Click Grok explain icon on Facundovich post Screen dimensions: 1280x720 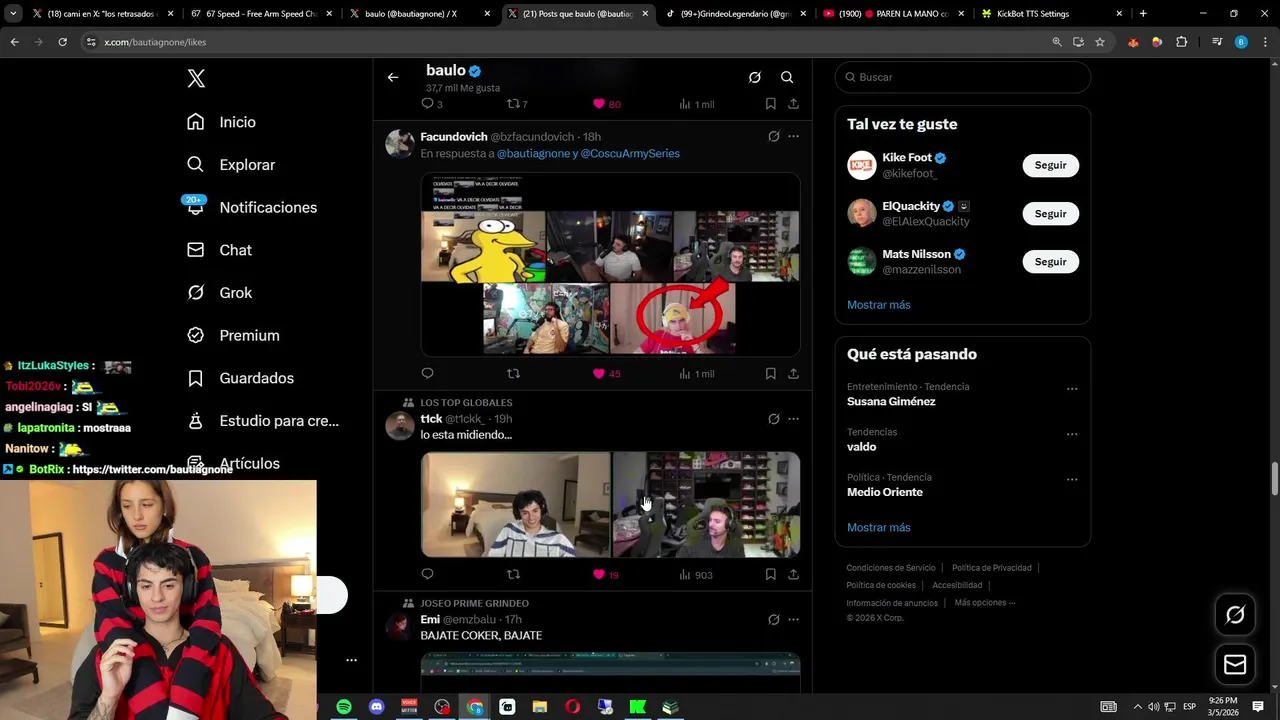click(x=774, y=136)
